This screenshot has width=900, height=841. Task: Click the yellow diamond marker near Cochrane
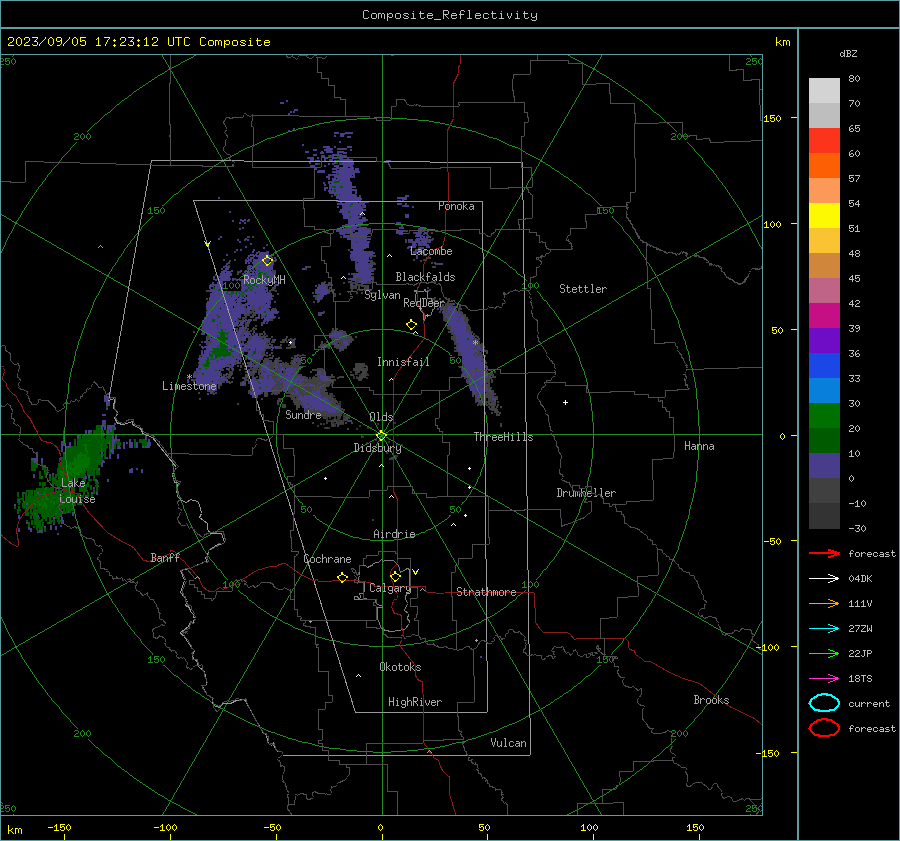(343, 577)
